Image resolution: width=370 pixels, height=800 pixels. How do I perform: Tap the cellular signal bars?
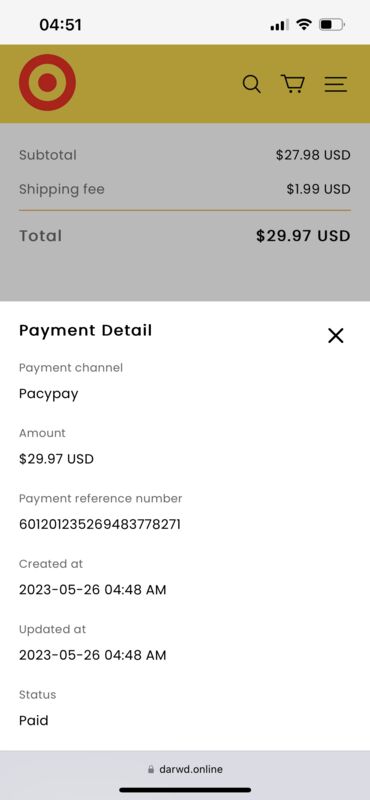point(279,24)
